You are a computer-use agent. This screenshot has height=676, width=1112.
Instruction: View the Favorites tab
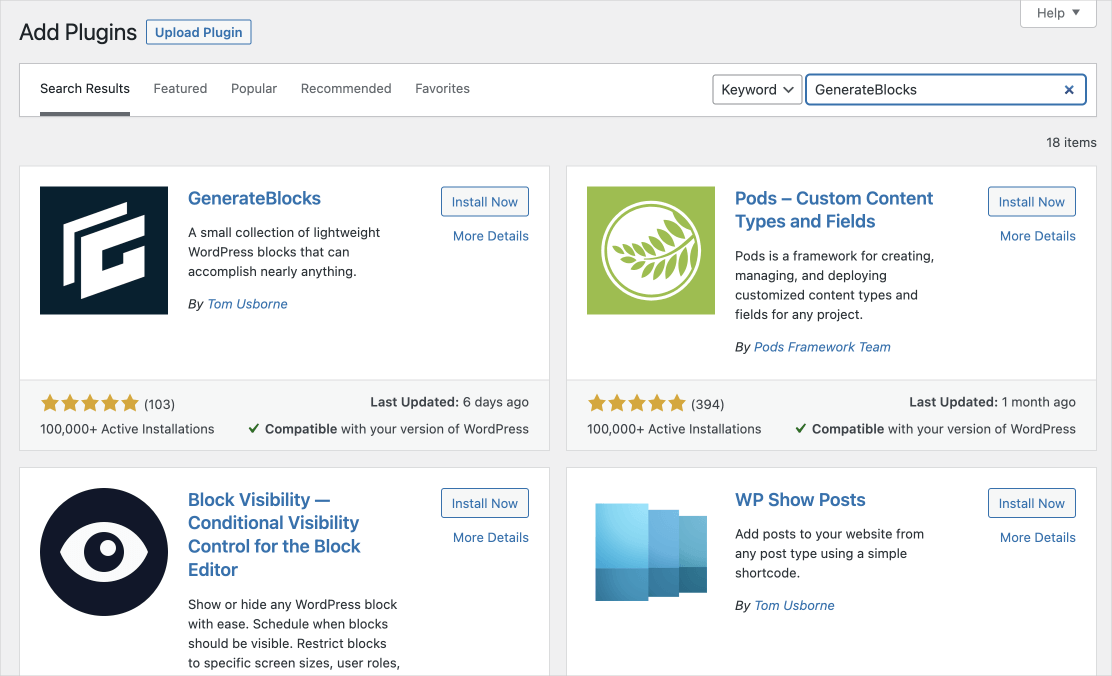point(443,89)
